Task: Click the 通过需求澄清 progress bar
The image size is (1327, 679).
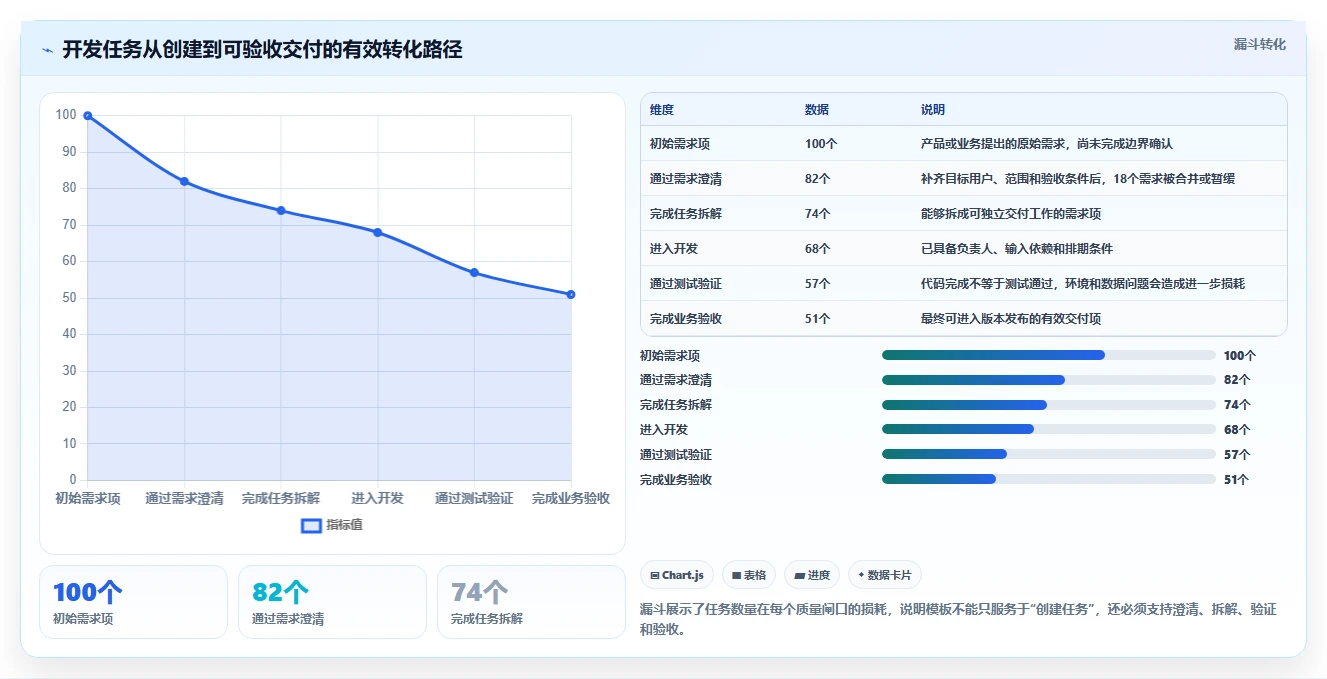Action: pos(1049,380)
